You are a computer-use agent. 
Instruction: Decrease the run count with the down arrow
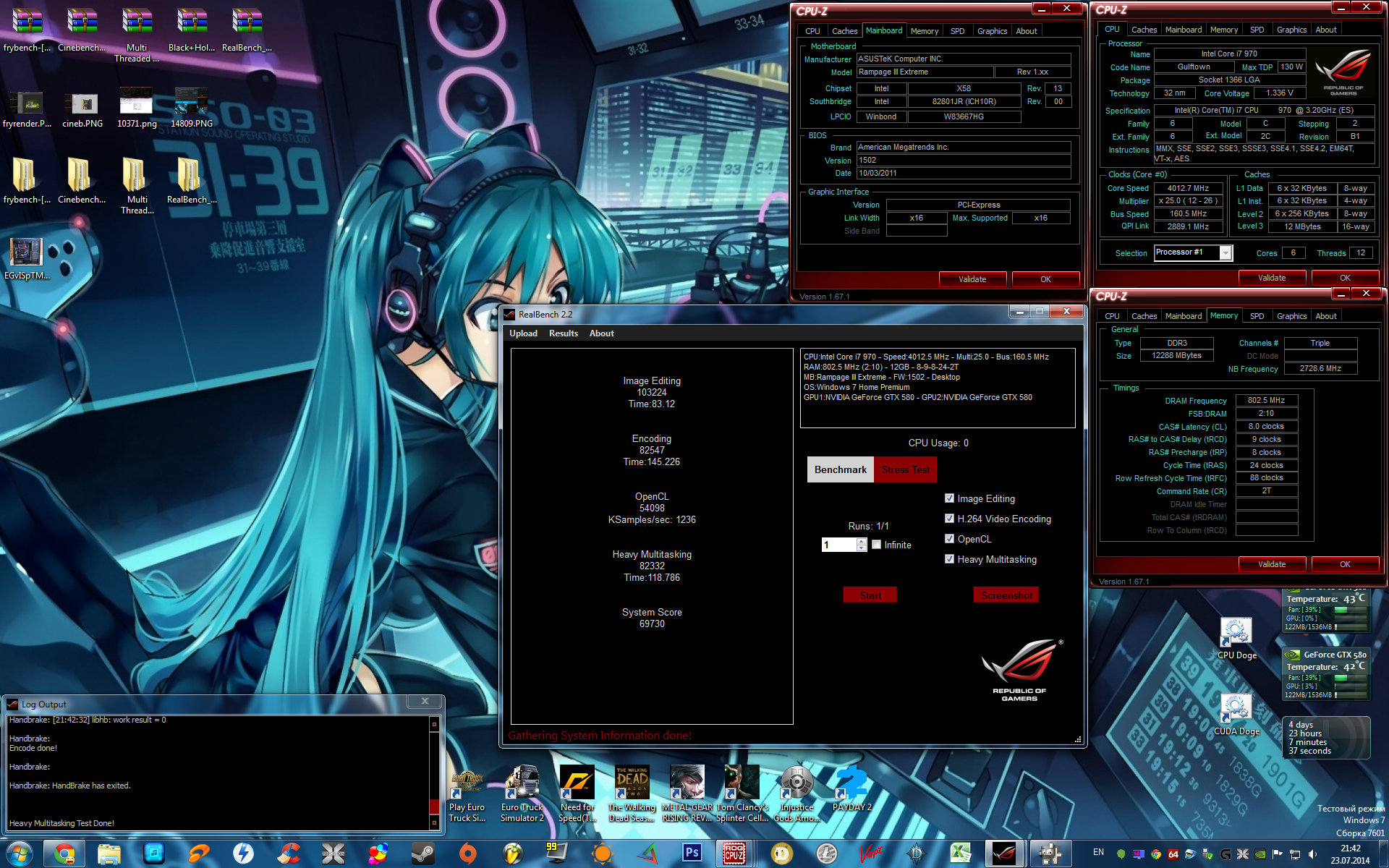pos(862,548)
